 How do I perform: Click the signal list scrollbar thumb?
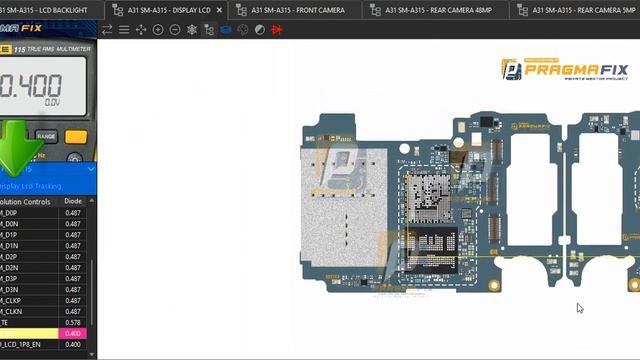pos(91,292)
